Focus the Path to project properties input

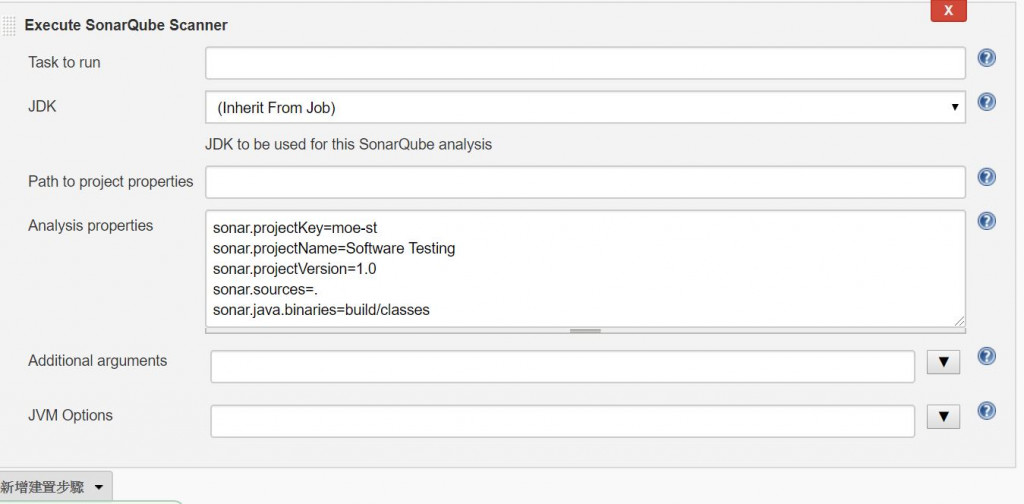(585, 182)
